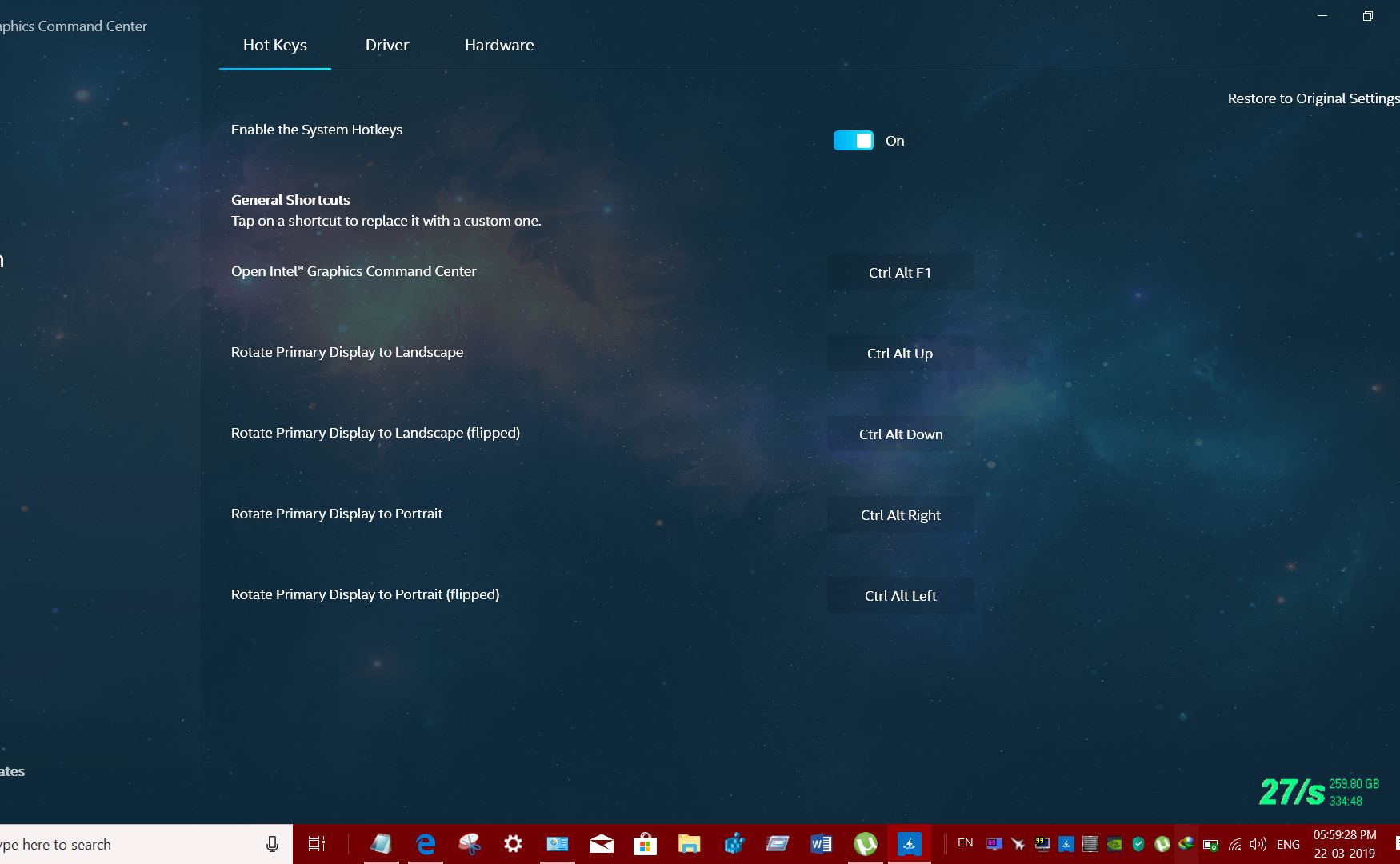Viewport: 1400px width, 864px height.
Task: Switch to the Driver tab
Action: tap(387, 45)
